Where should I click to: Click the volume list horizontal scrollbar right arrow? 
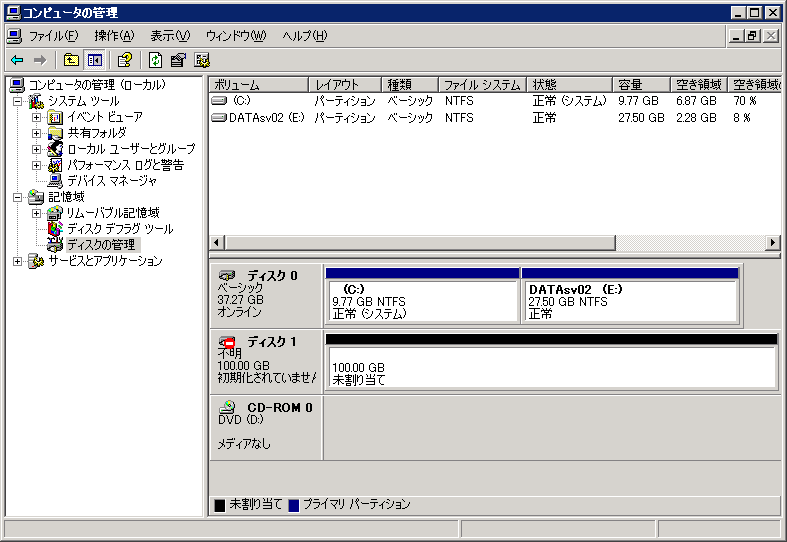(x=772, y=243)
